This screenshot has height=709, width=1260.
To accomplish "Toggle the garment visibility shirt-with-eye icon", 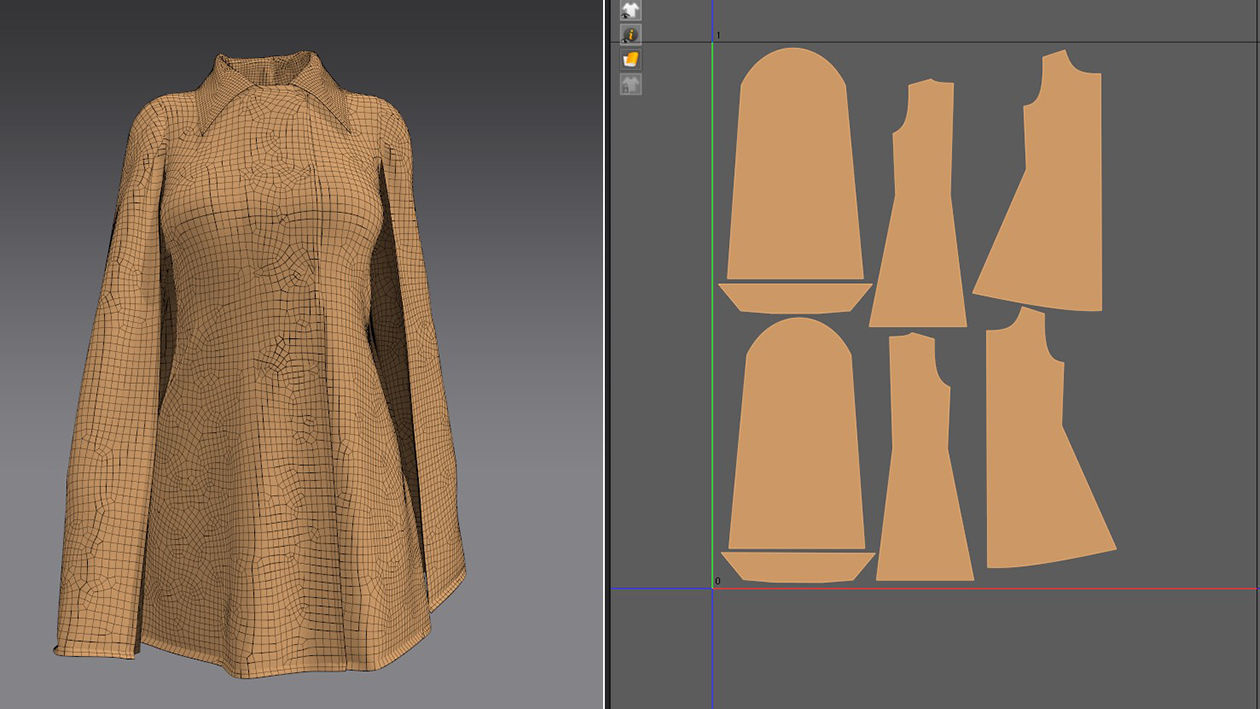I will (630, 10).
